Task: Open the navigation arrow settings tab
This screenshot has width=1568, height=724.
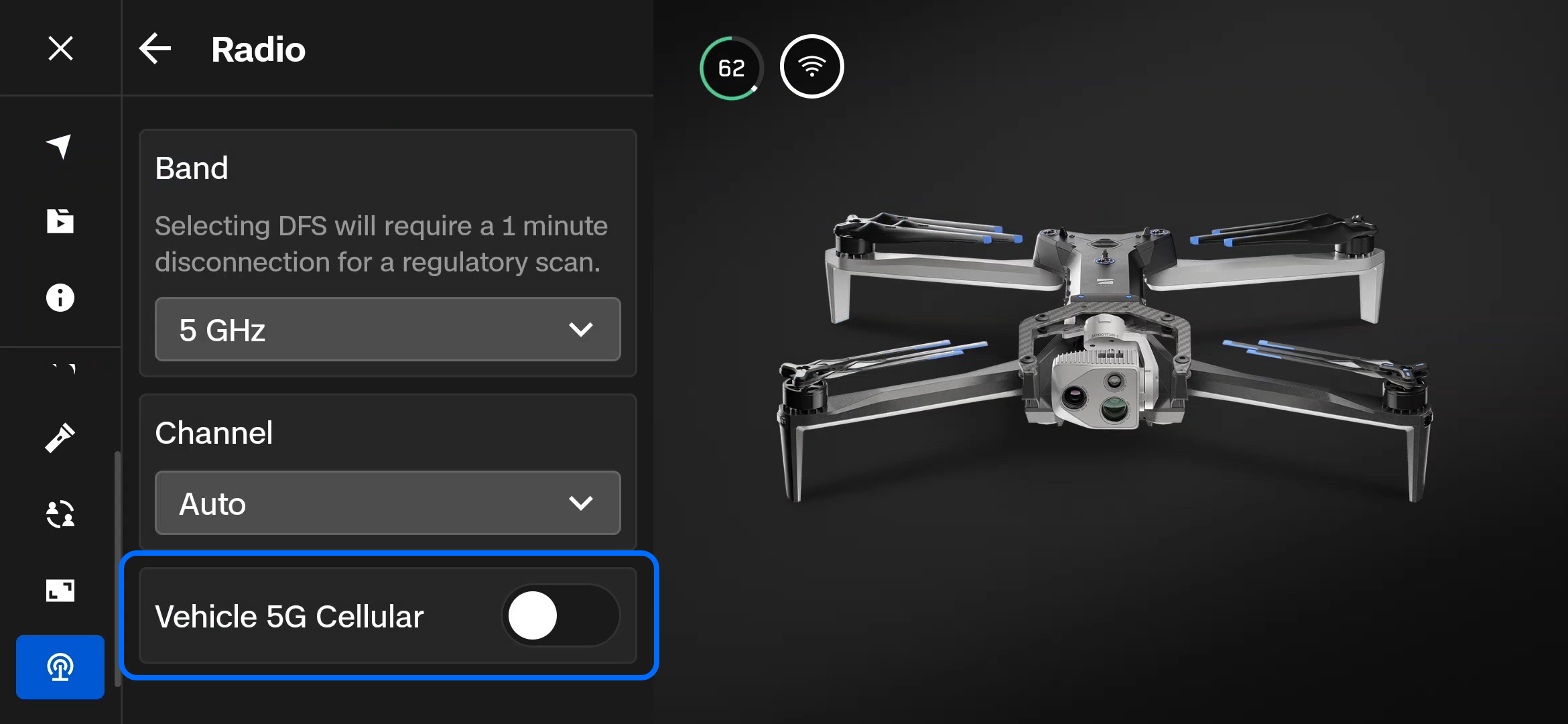Action: click(60, 145)
